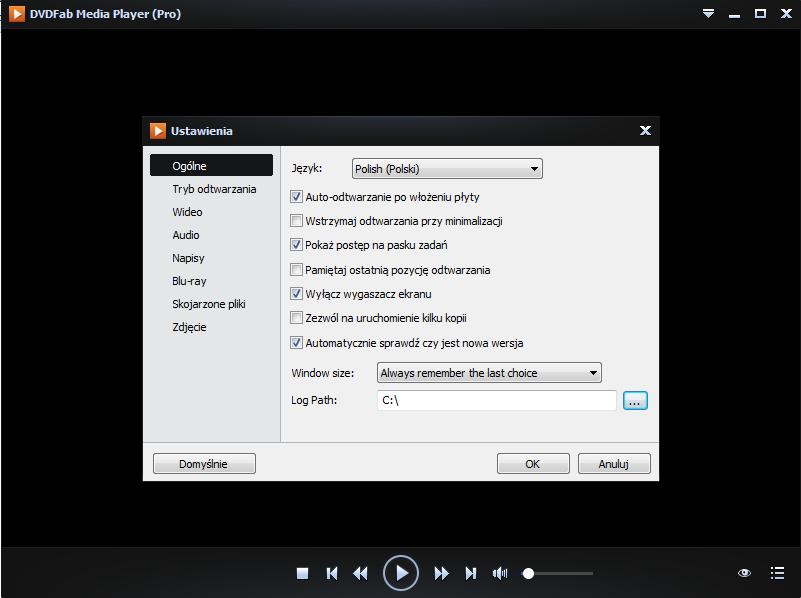801x598 pixels.
Task: Enable Wstrzymaj odtwarzania przy minimalizacji
Action: [296, 221]
